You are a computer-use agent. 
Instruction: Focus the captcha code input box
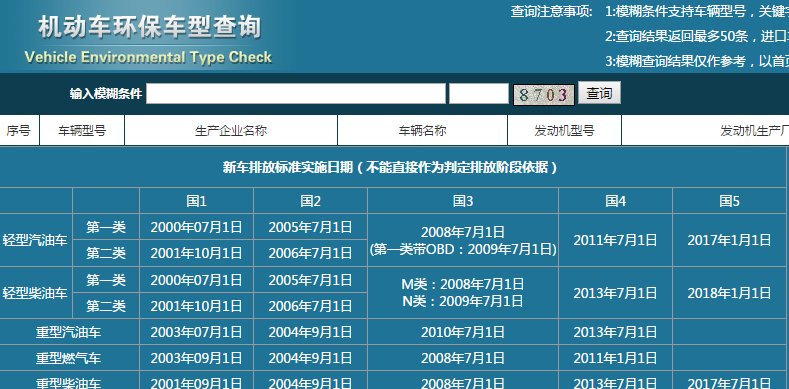479,94
